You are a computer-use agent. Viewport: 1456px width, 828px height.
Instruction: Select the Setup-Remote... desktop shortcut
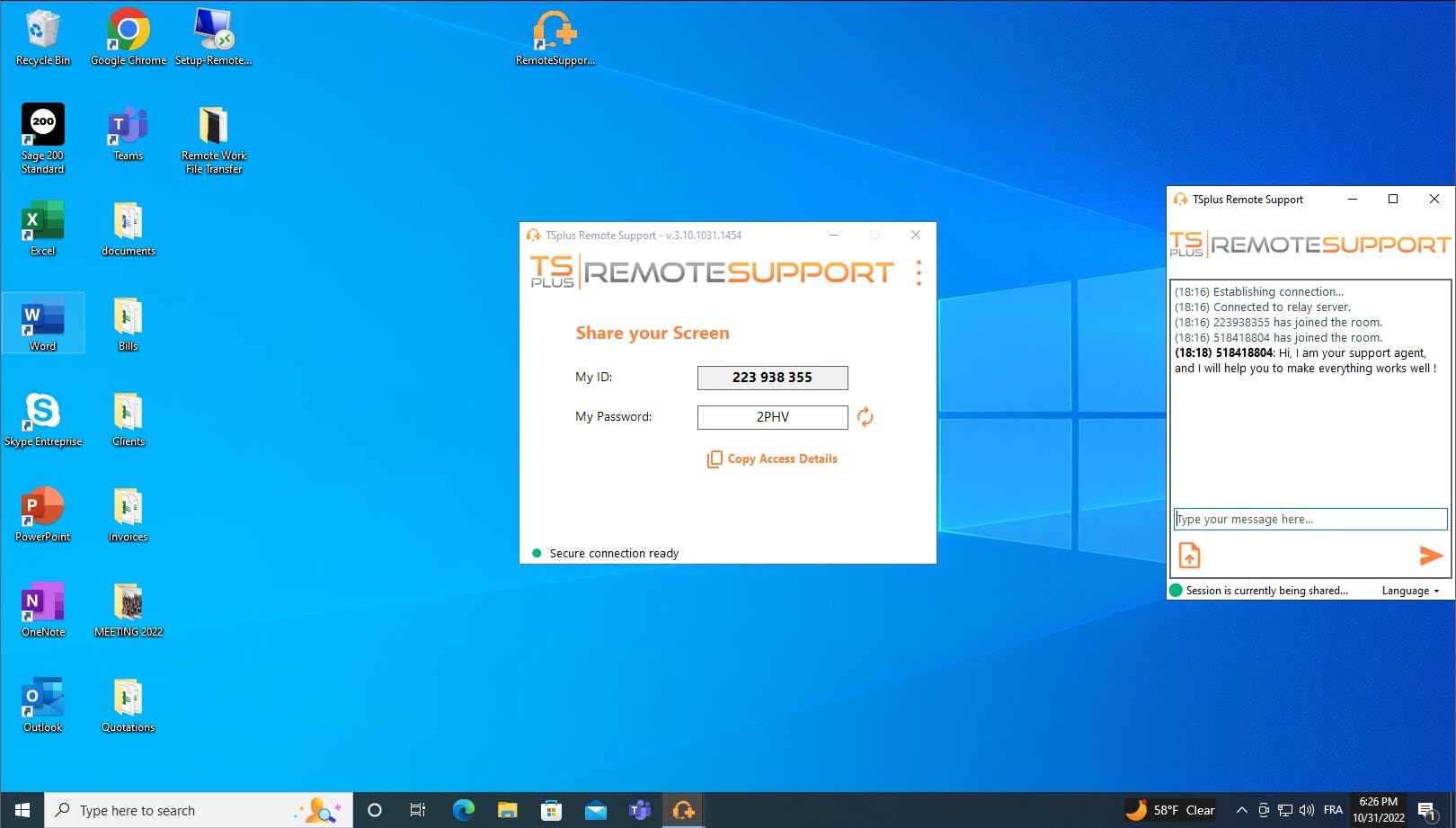click(213, 38)
